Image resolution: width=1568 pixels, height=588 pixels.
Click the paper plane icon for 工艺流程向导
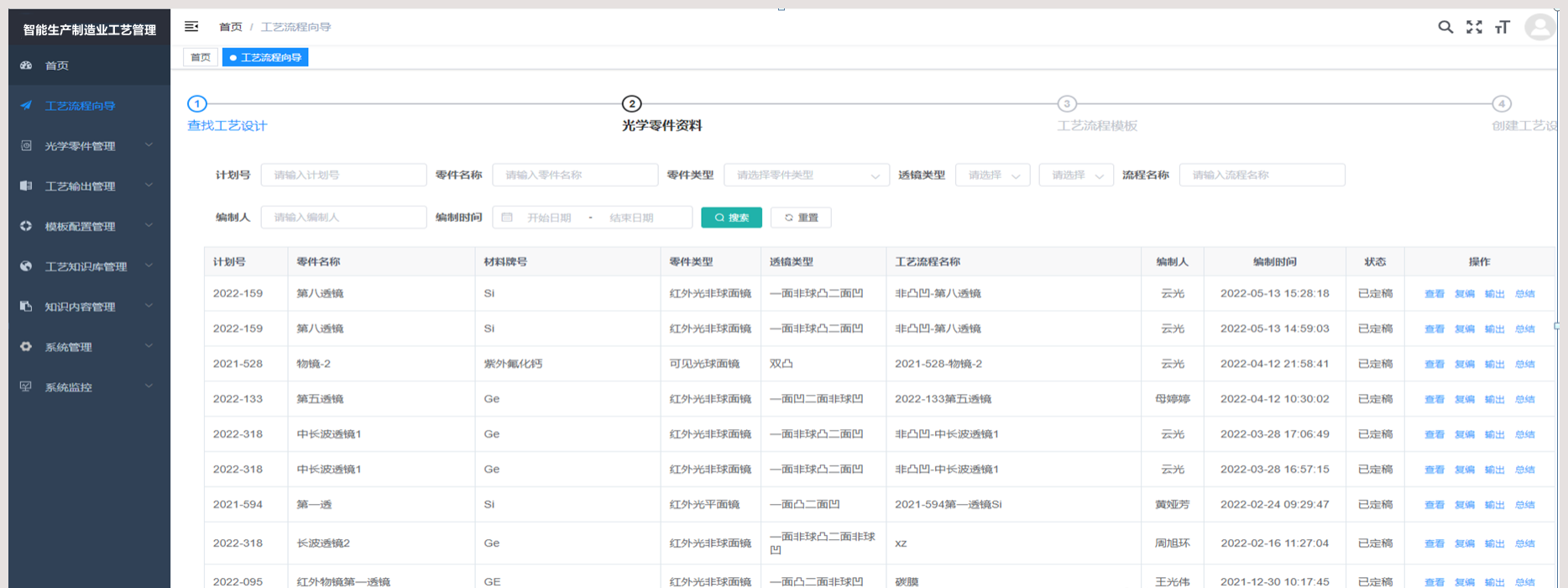(26, 106)
